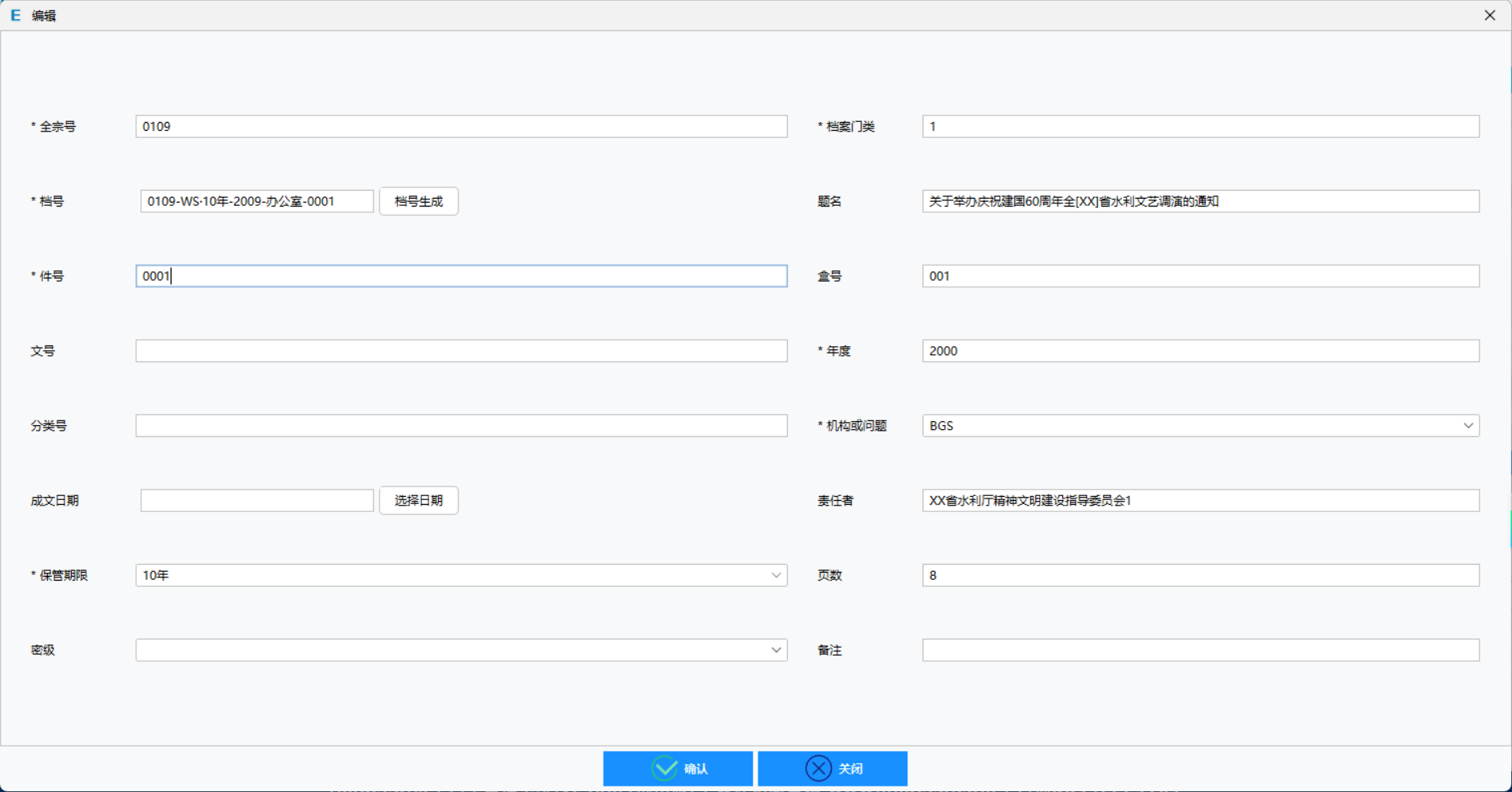Select the 盒号 field containing 001
This screenshot has width=1512, height=792.
1199,276
